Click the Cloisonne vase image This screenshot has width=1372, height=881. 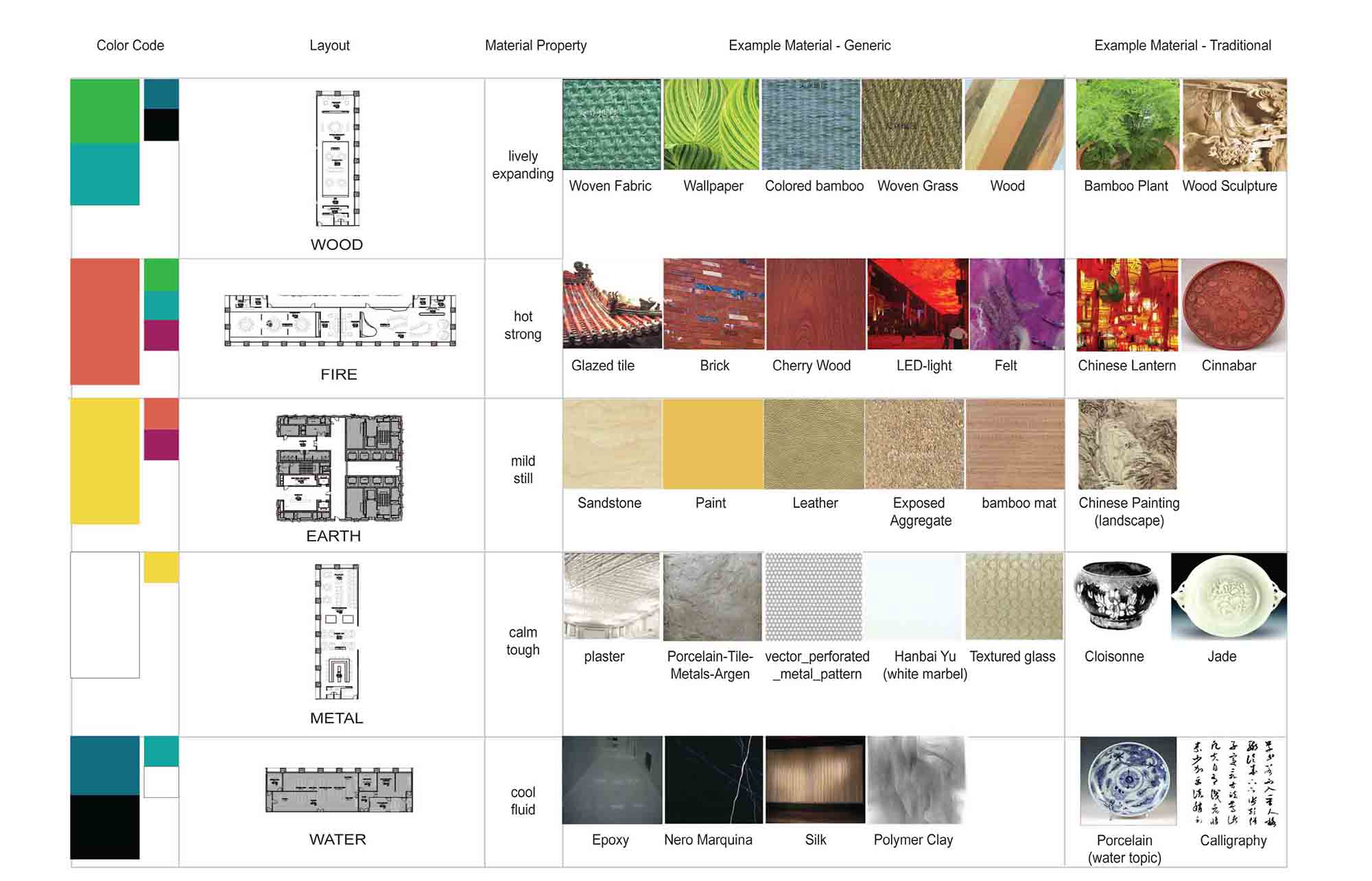1116,596
